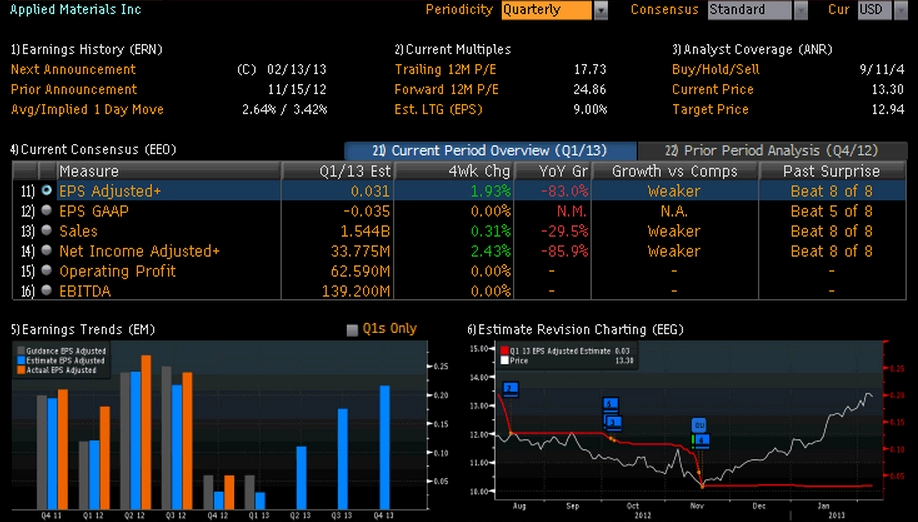Click the OU marker near November

point(698,425)
